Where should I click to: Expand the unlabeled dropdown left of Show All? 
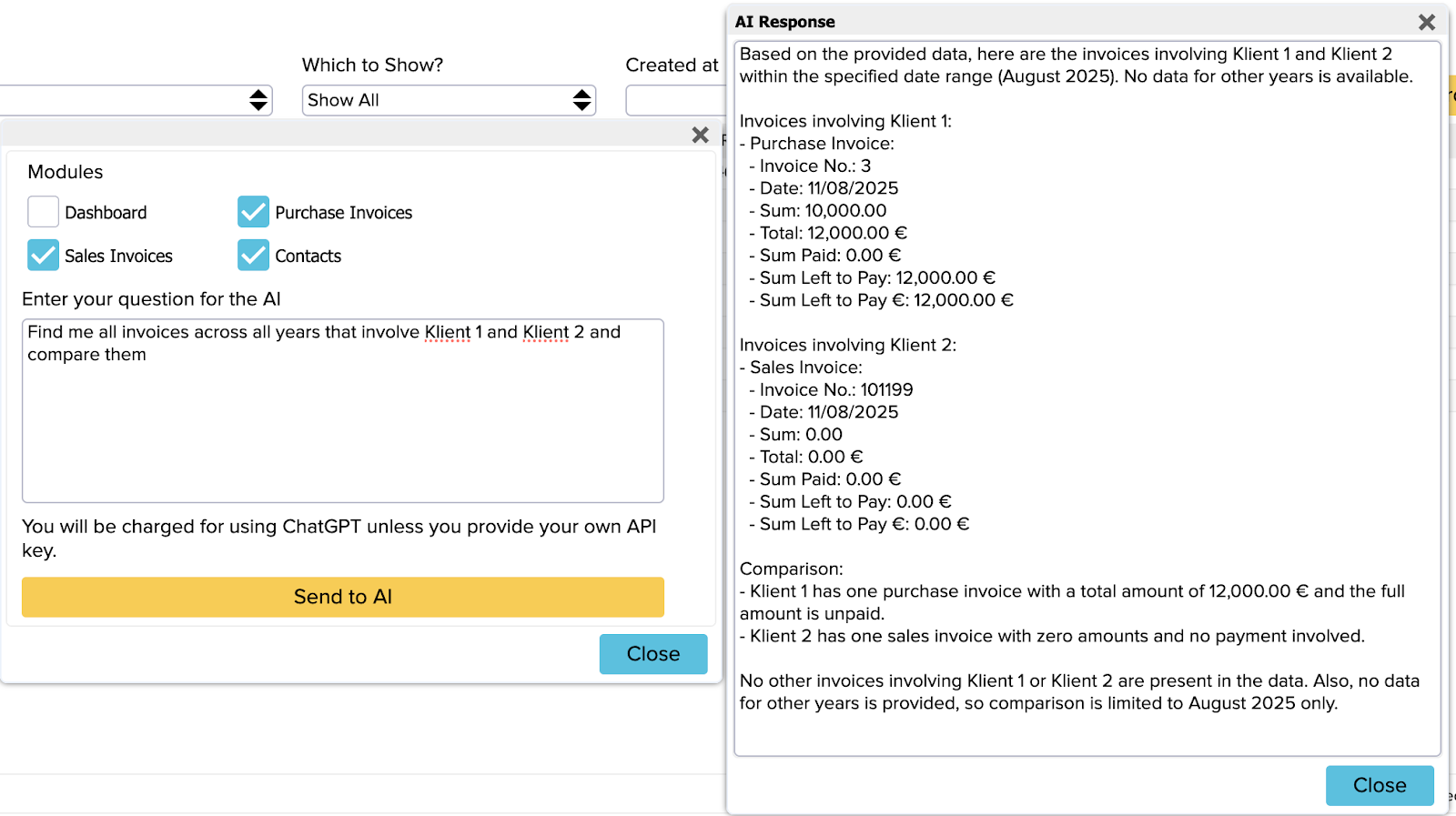pos(136,100)
